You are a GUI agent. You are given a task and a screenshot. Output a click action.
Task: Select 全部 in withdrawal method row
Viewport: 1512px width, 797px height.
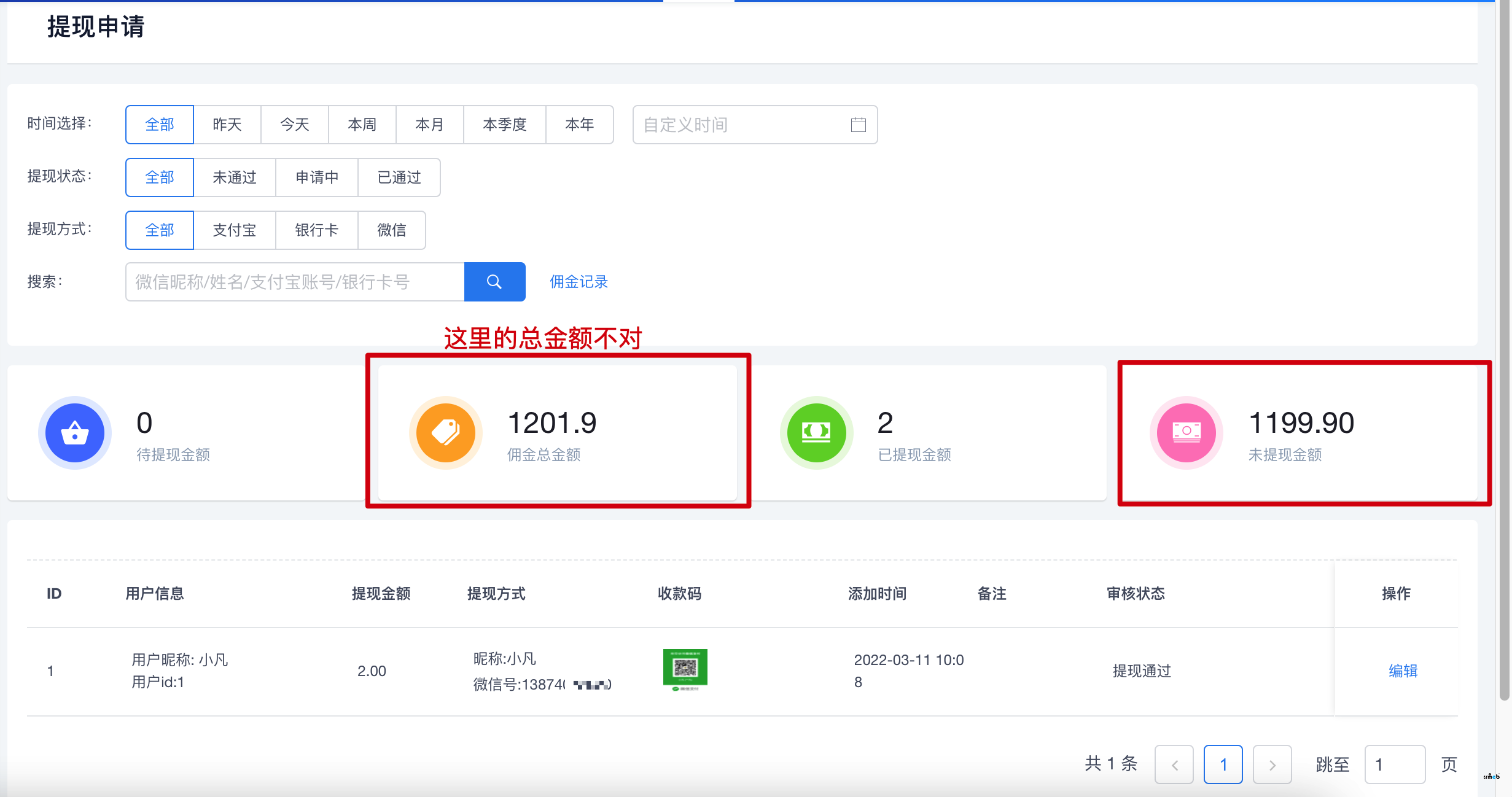tap(160, 230)
